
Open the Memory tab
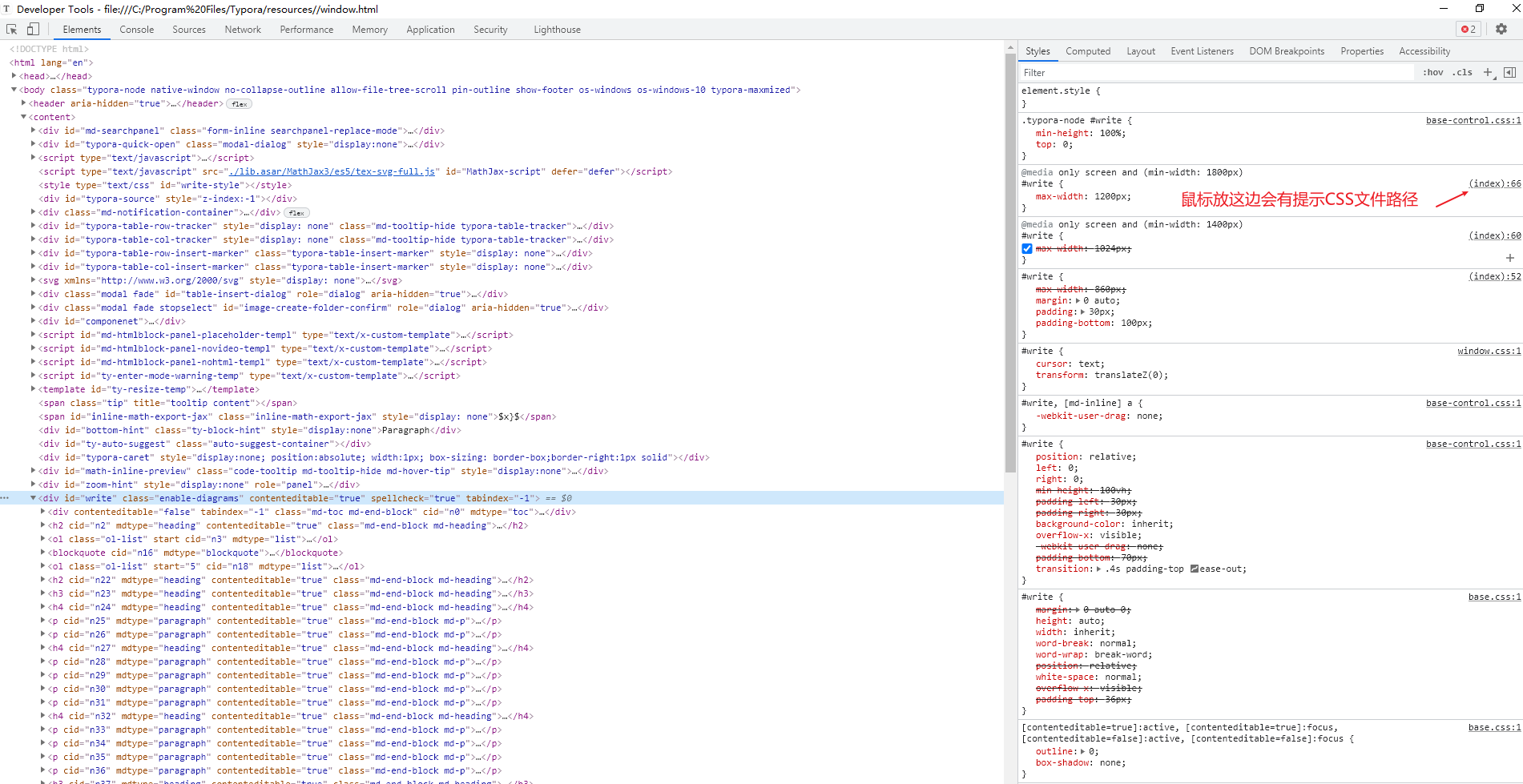[370, 30]
